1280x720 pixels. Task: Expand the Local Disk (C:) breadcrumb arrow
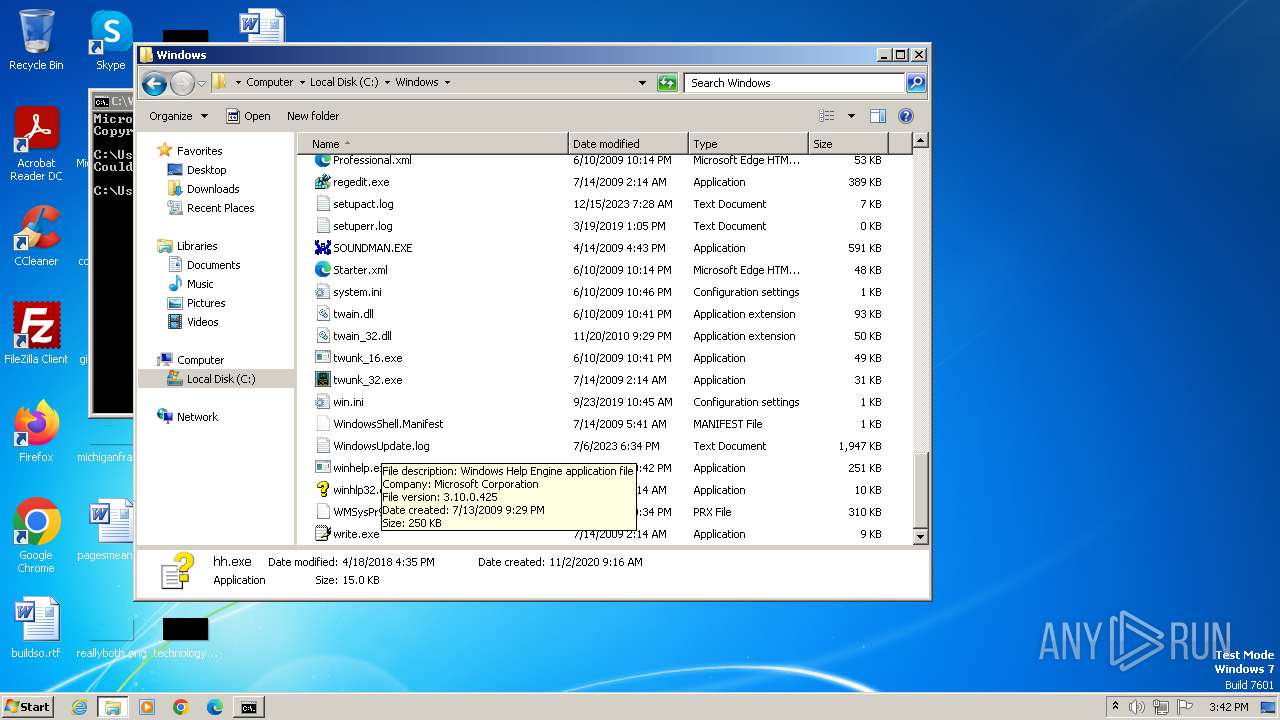point(387,83)
